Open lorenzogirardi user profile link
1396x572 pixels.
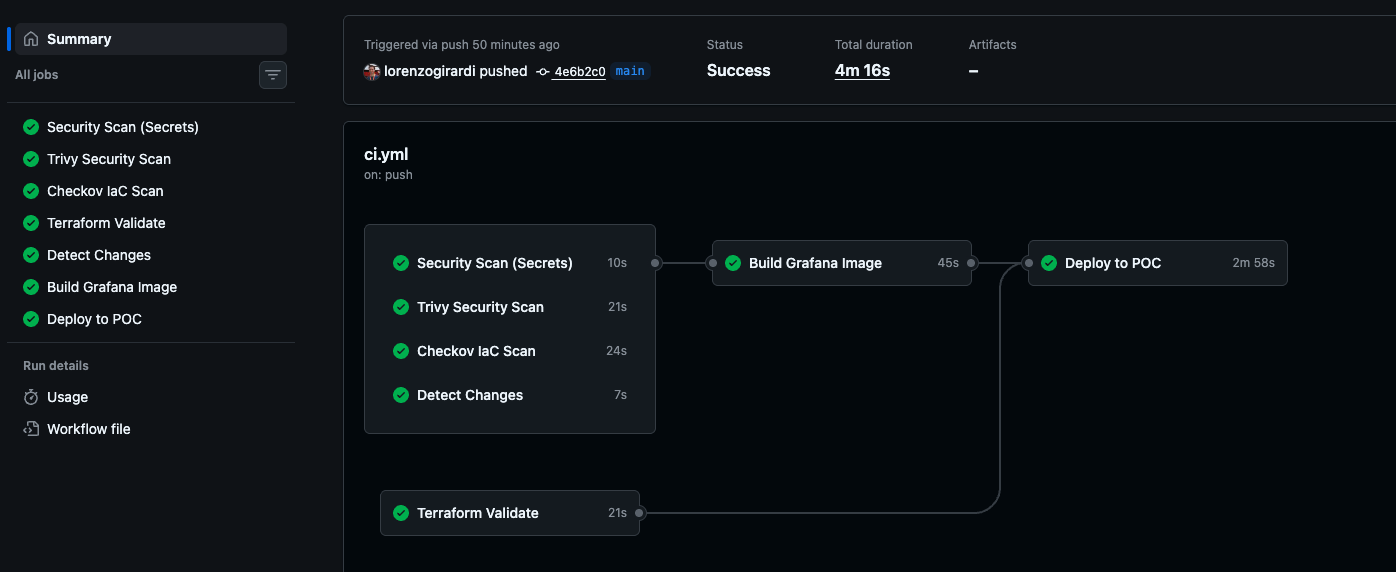tap(429, 71)
